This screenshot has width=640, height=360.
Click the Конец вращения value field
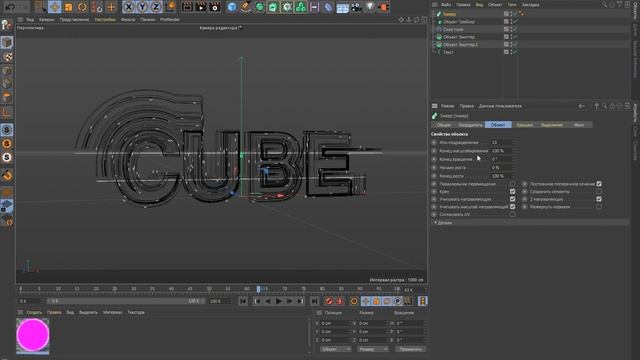point(501,159)
